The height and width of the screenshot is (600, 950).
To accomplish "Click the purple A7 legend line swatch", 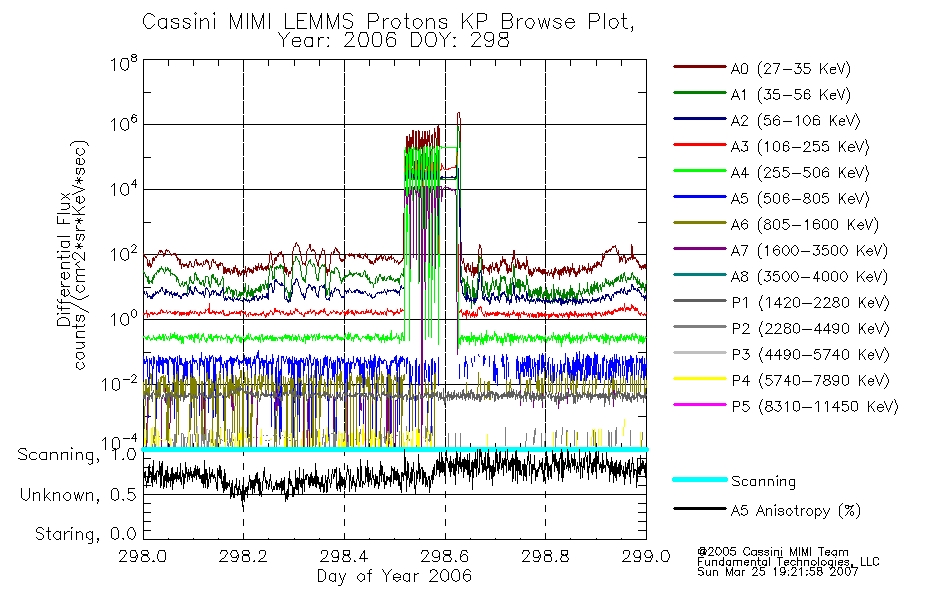I will coord(700,249).
